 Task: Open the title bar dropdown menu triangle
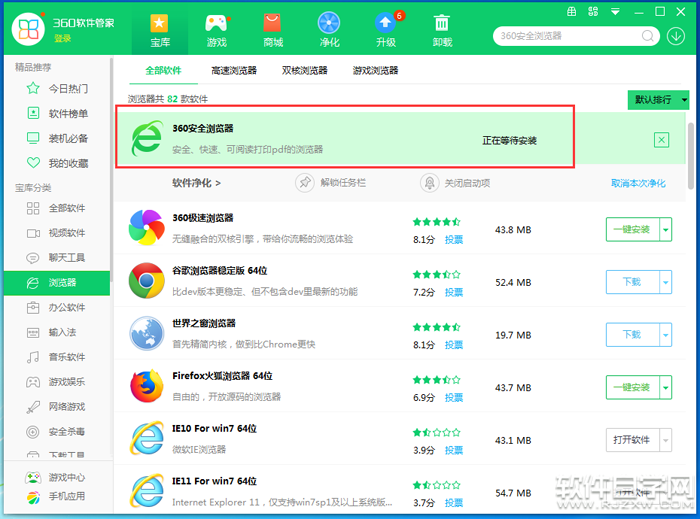pyautogui.click(x=615, y=12)
